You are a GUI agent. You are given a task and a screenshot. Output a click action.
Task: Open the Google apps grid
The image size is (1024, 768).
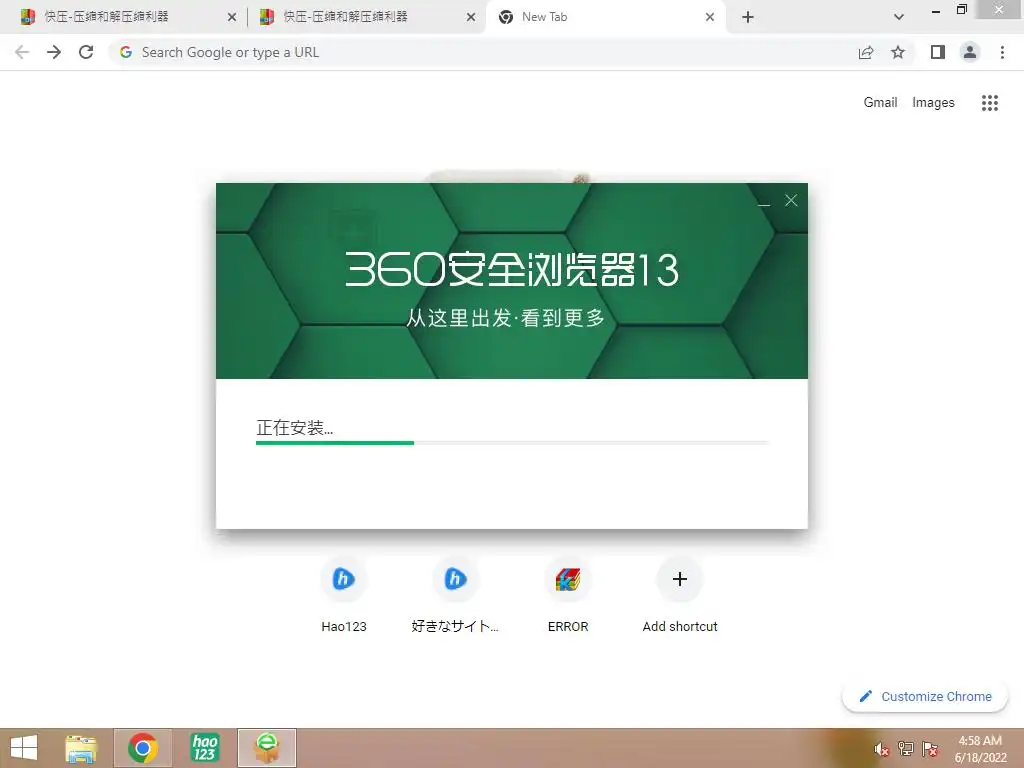point(990,103)
